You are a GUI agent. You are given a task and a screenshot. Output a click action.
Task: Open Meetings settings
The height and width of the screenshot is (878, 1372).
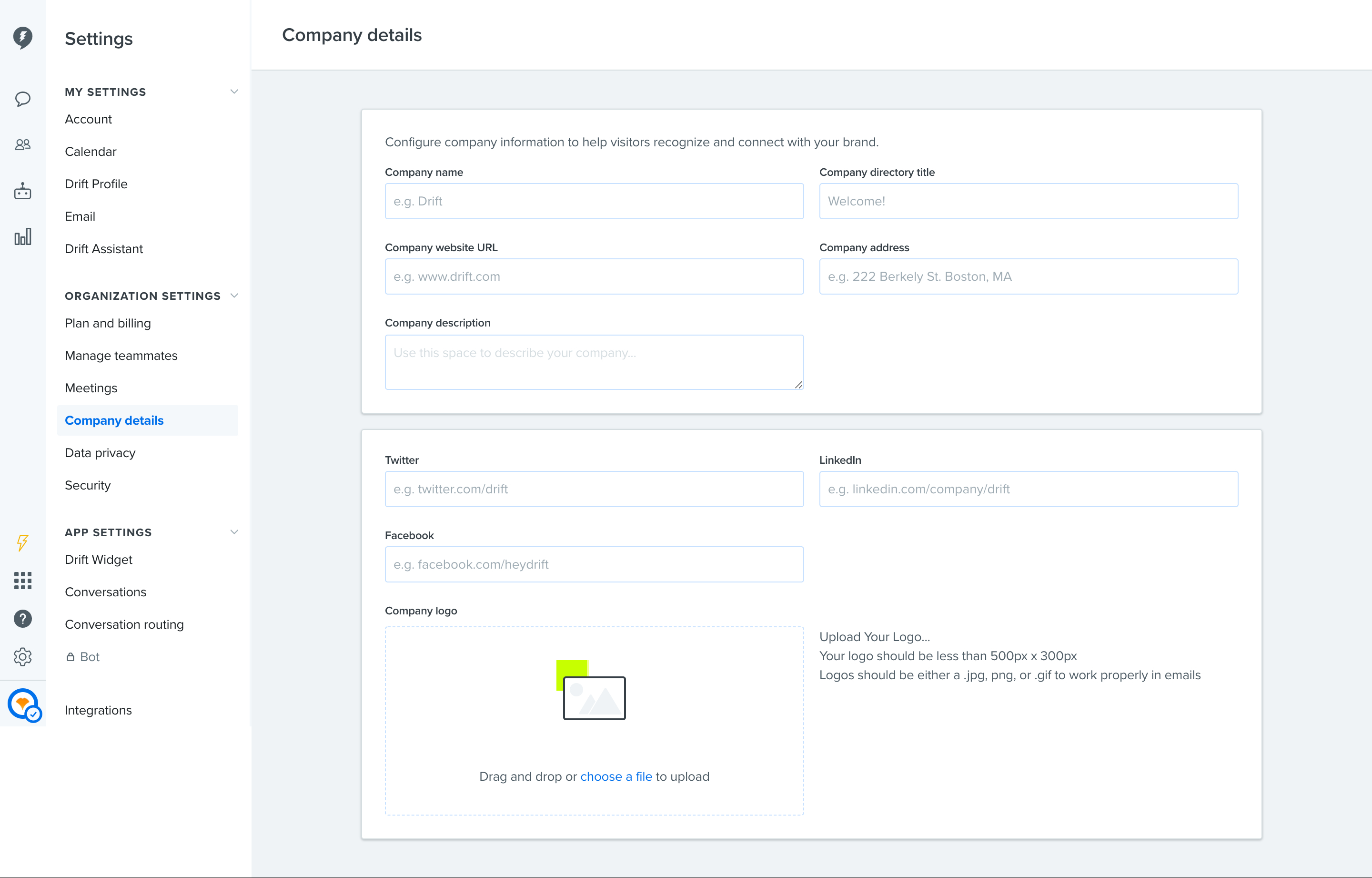point(91,388)
